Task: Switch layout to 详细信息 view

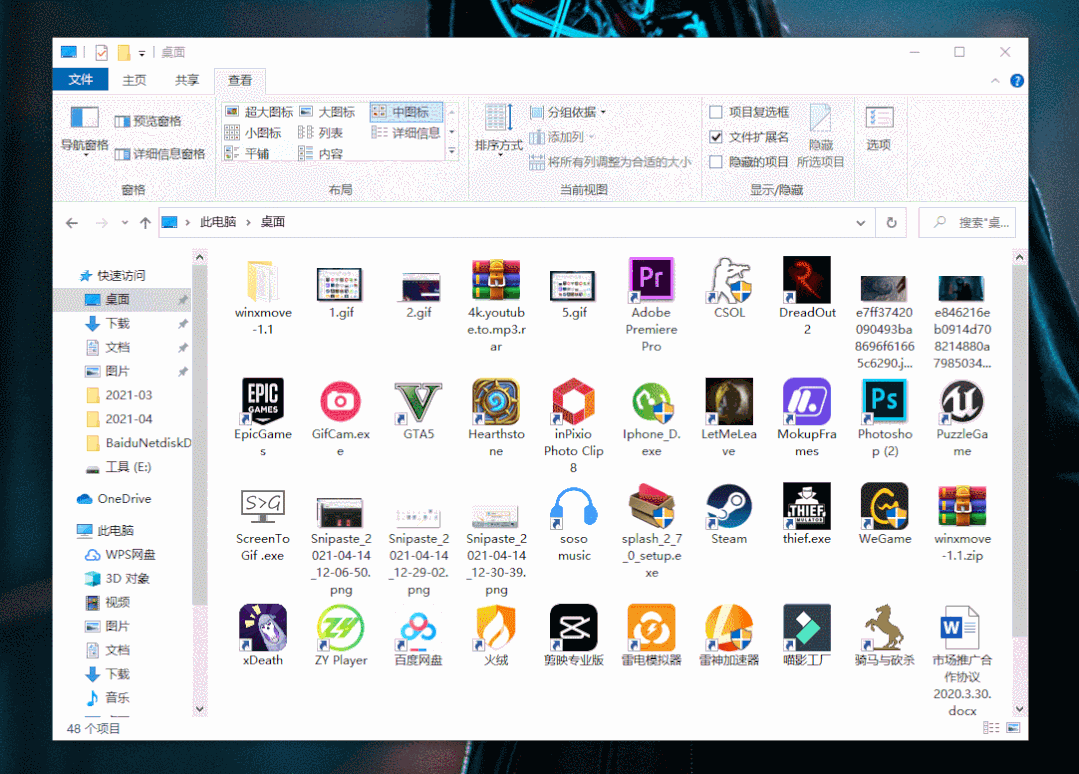Action: click(x=406, y=133)
